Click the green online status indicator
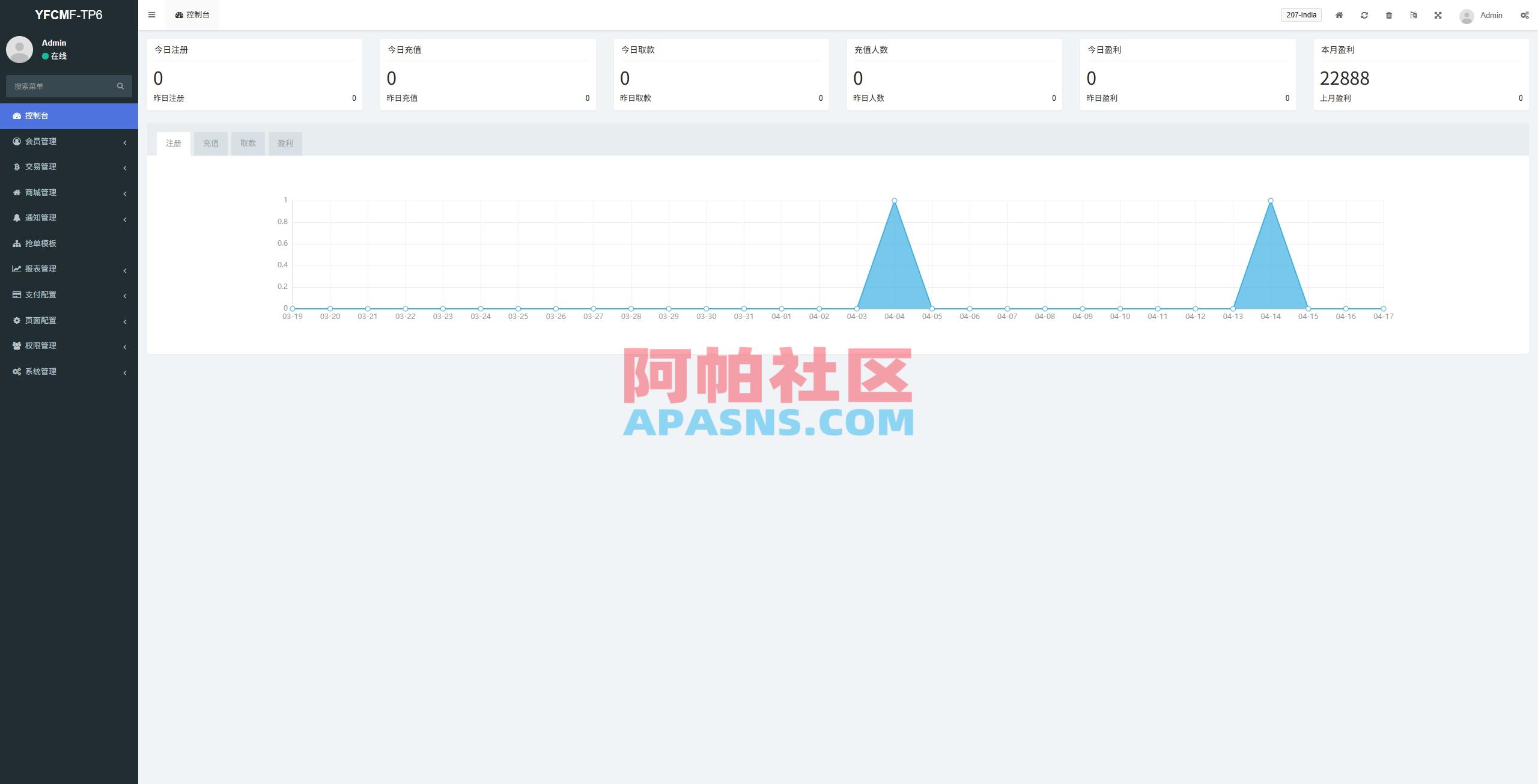The image size is (1538, 784). [x=45, y=55]
